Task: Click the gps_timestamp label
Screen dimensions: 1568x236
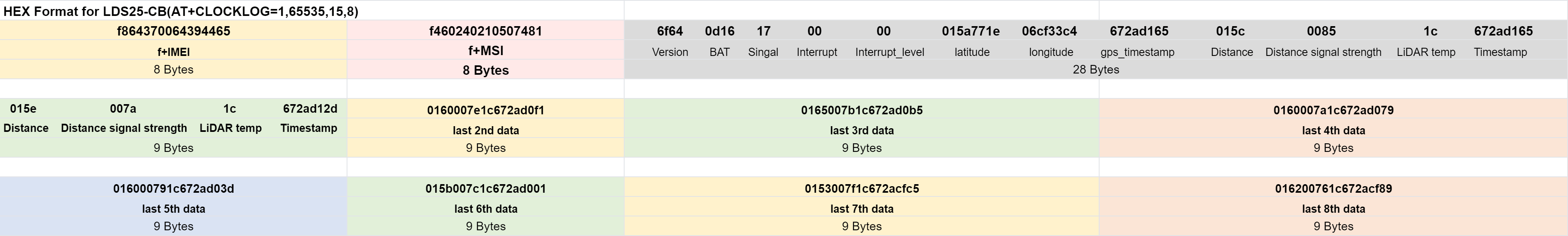Action: tap(1137, 52)
